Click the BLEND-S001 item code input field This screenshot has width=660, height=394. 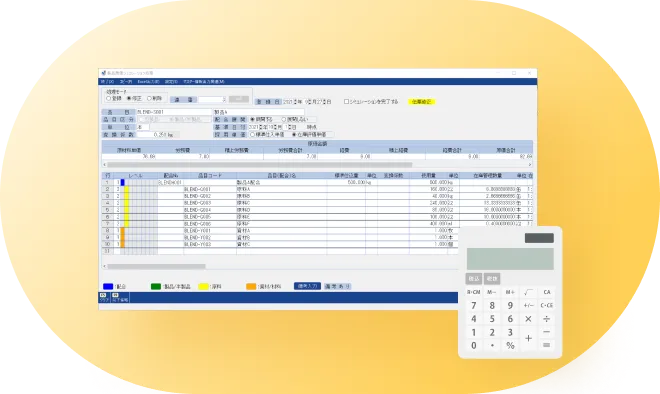point(173,112)
